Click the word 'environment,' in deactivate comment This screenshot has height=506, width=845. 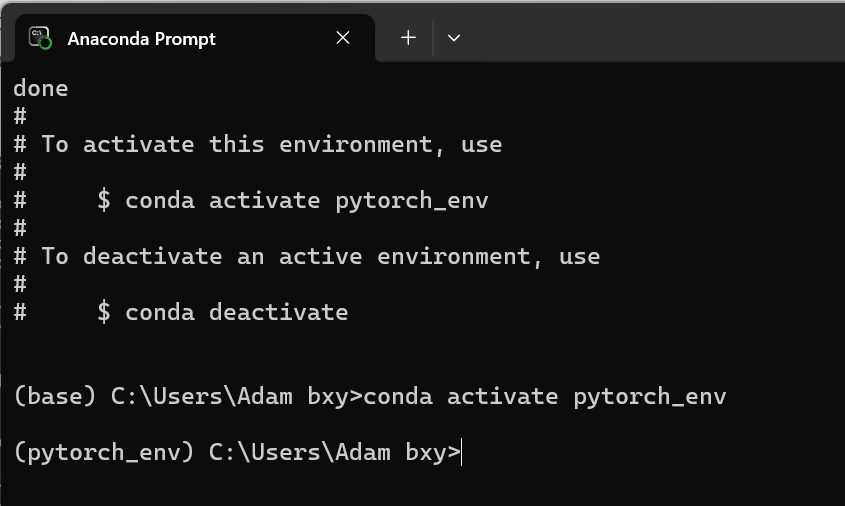pyautogui.click(x=460, y=257)
